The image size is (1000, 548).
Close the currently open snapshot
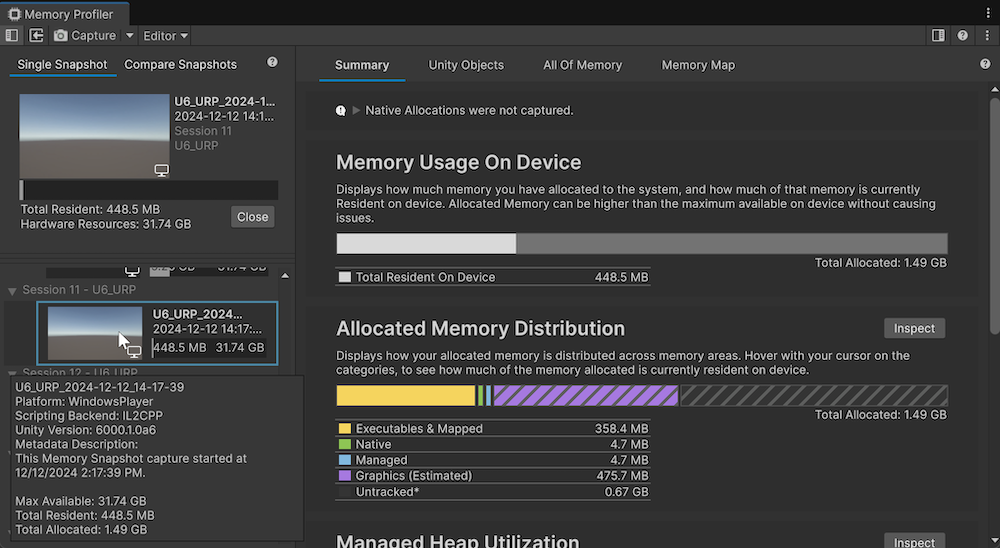pos(253,217)
